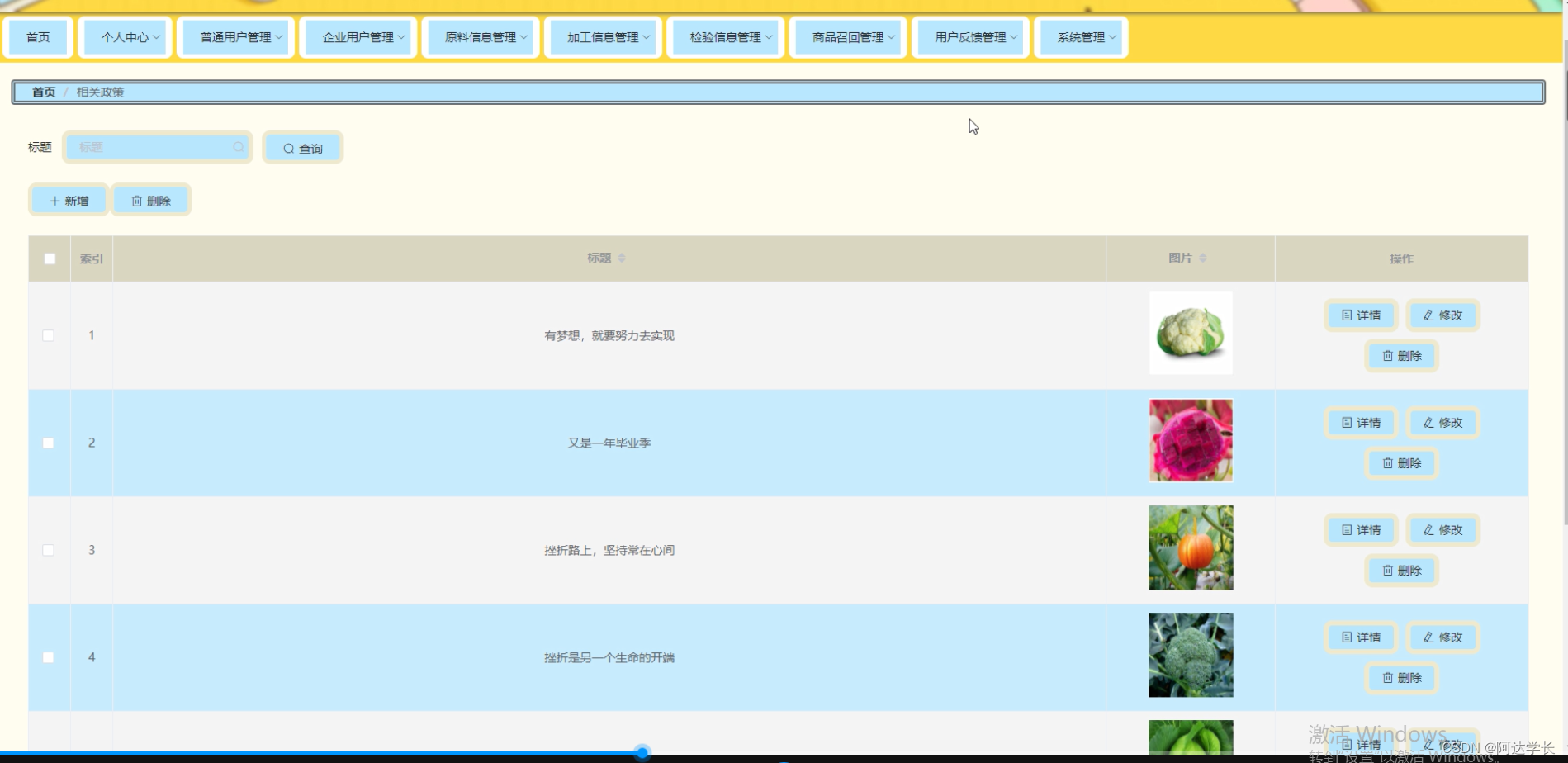Click the 标题 column sort arrows
This screenshot has height=763, width=1568.
point(622,257)
